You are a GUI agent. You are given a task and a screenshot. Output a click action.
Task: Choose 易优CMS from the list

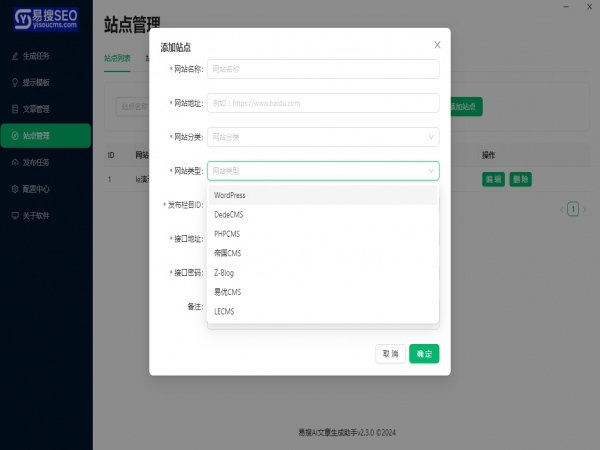323,292
